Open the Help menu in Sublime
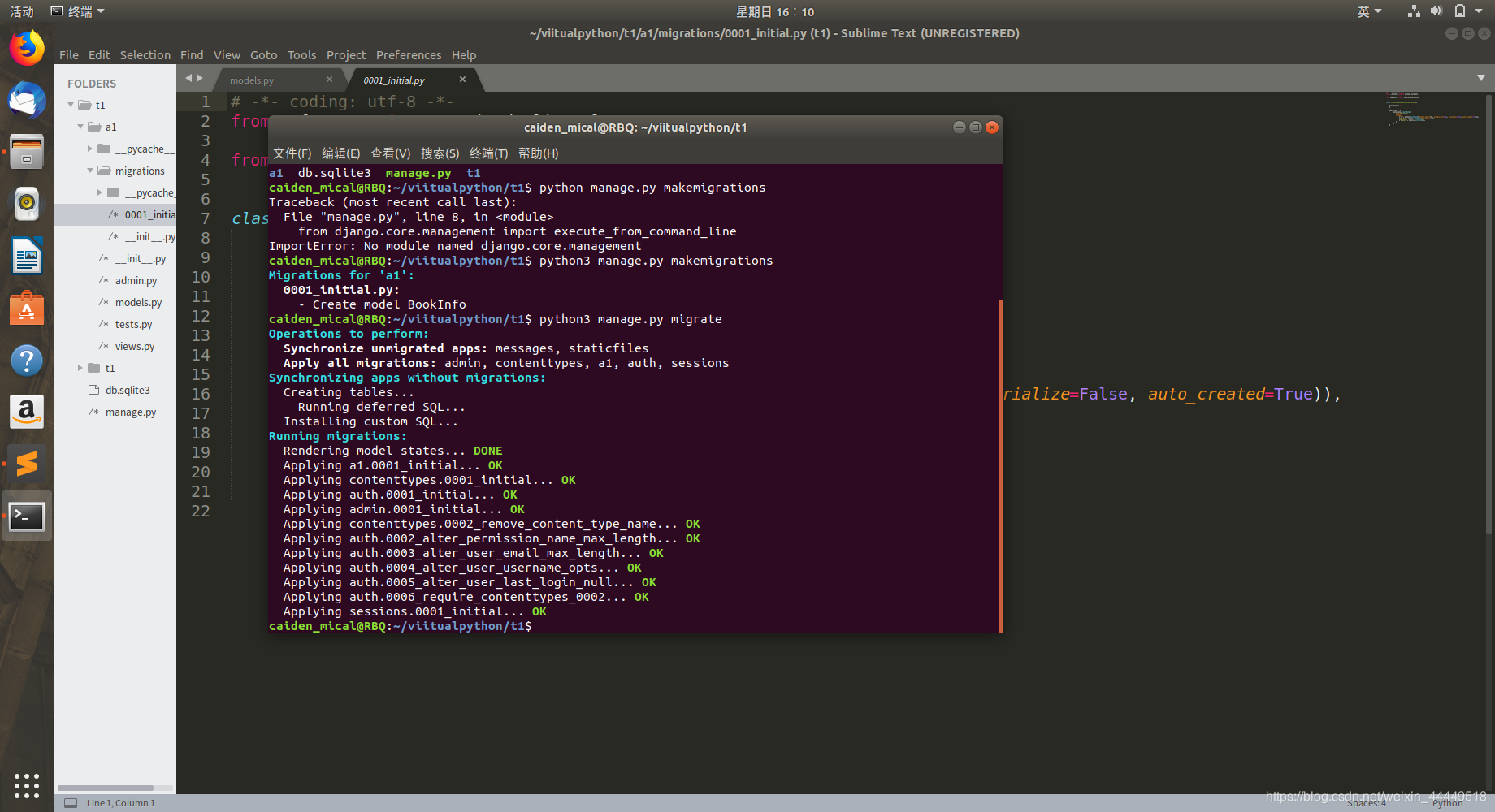The width and height of the screenshot is (1495, 812). [464, 55]
